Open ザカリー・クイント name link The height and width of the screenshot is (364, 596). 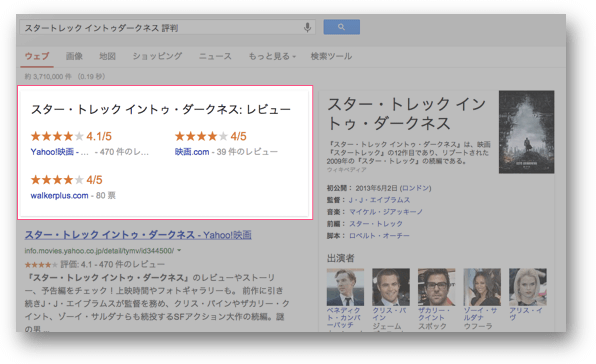434,314
